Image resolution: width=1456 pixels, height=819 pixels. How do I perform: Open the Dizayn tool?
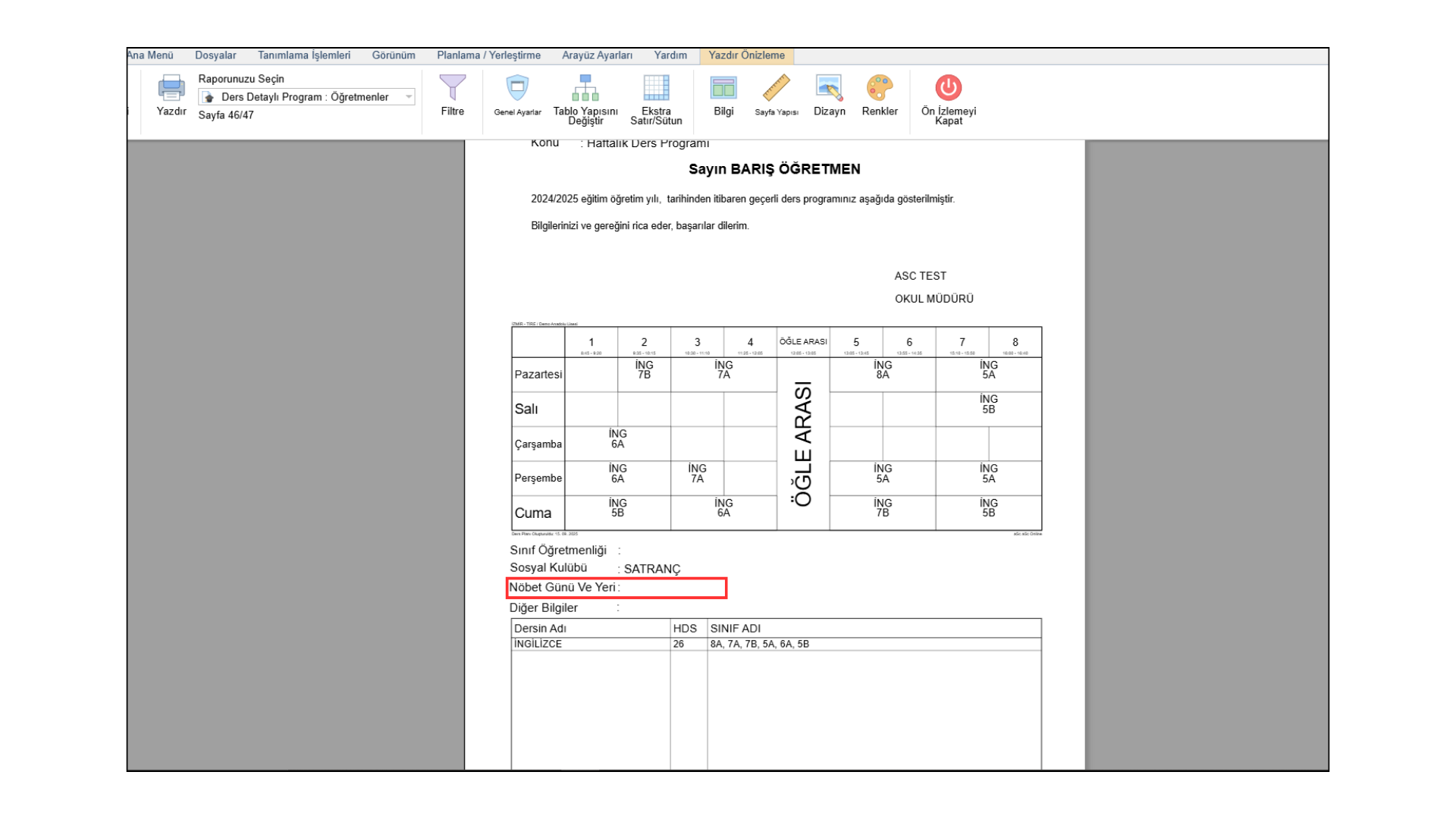coord(829,89)
